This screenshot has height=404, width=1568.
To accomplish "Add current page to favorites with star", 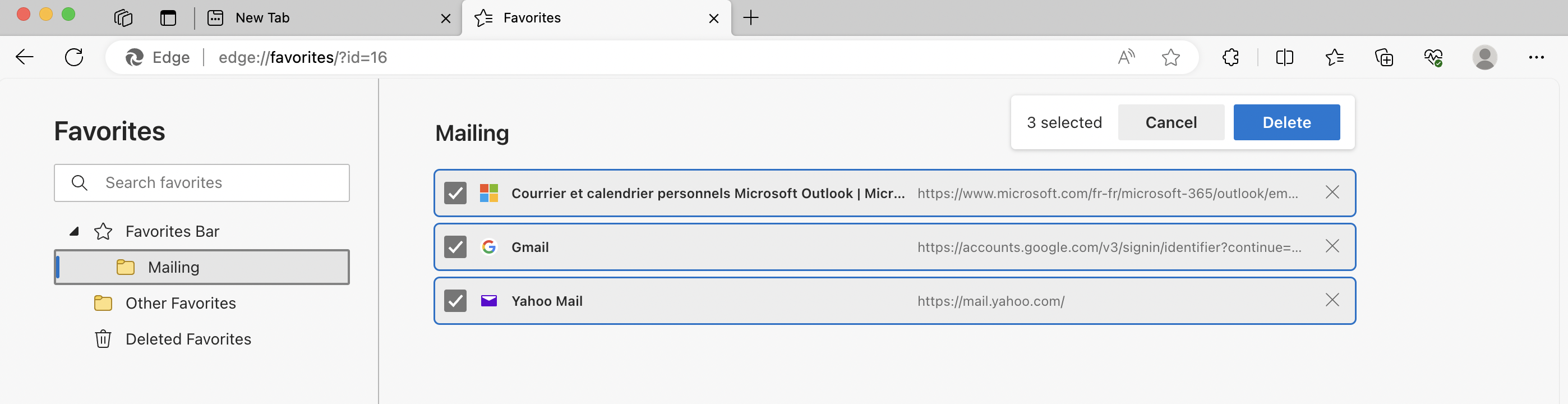I will pos(1170,57).
